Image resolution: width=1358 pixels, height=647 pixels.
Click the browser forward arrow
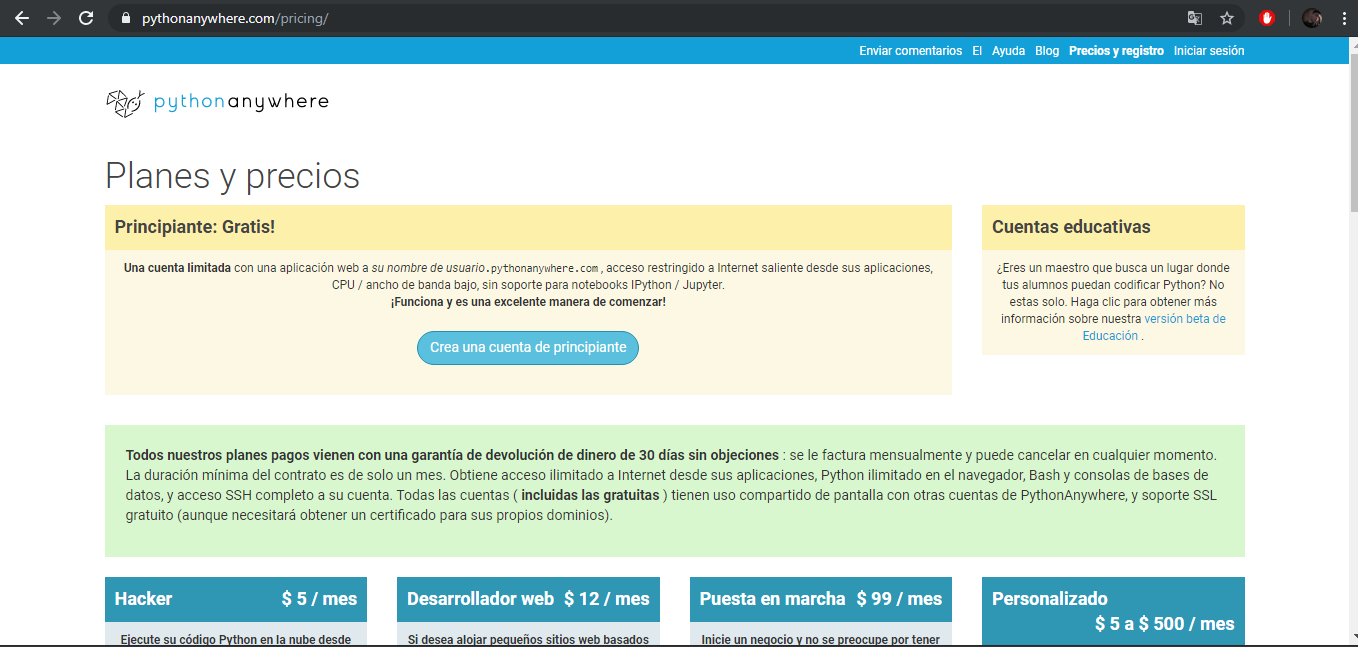coord(53,18)
